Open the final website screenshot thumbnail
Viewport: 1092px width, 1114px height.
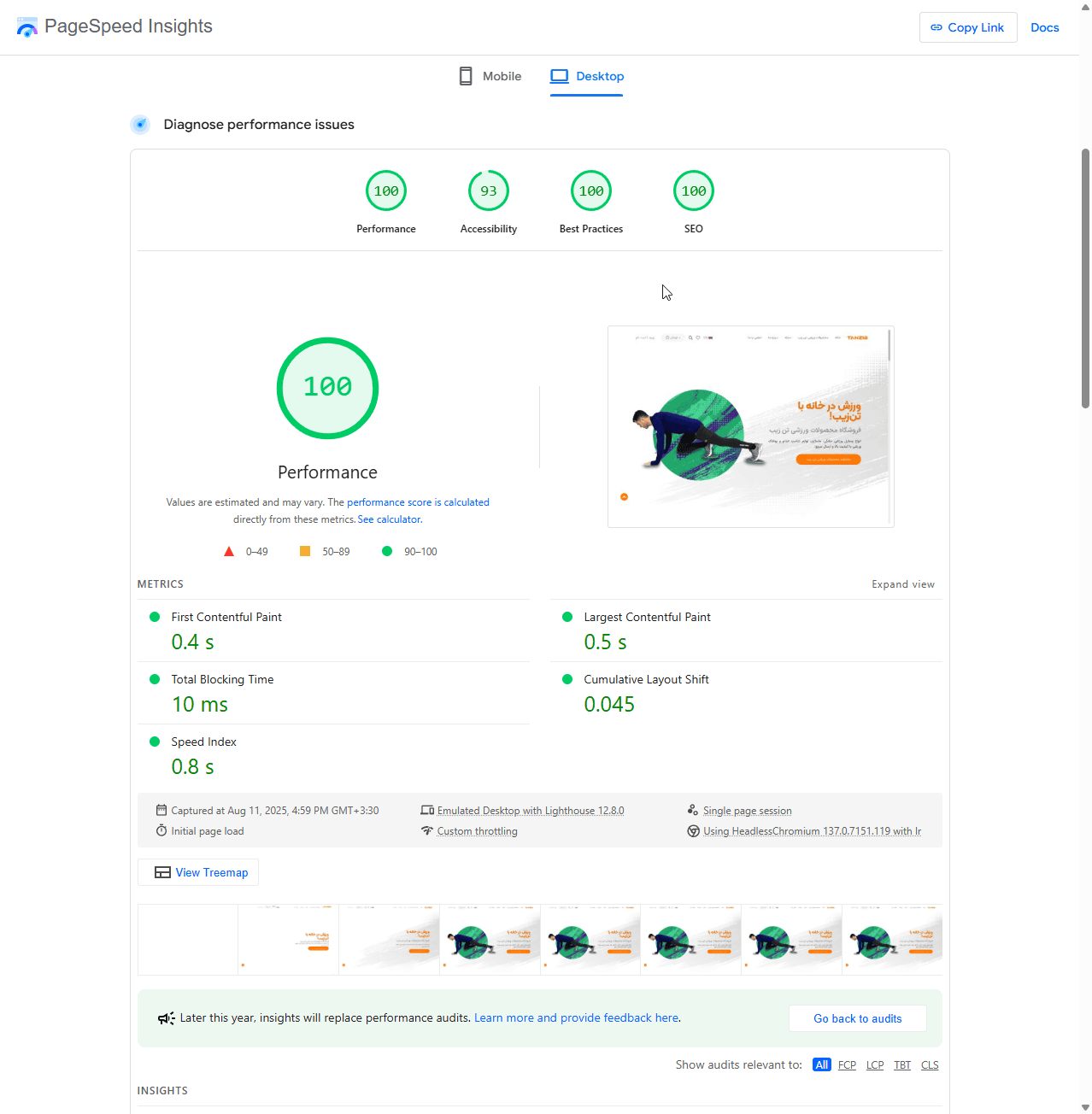click(x=750, y=426)
